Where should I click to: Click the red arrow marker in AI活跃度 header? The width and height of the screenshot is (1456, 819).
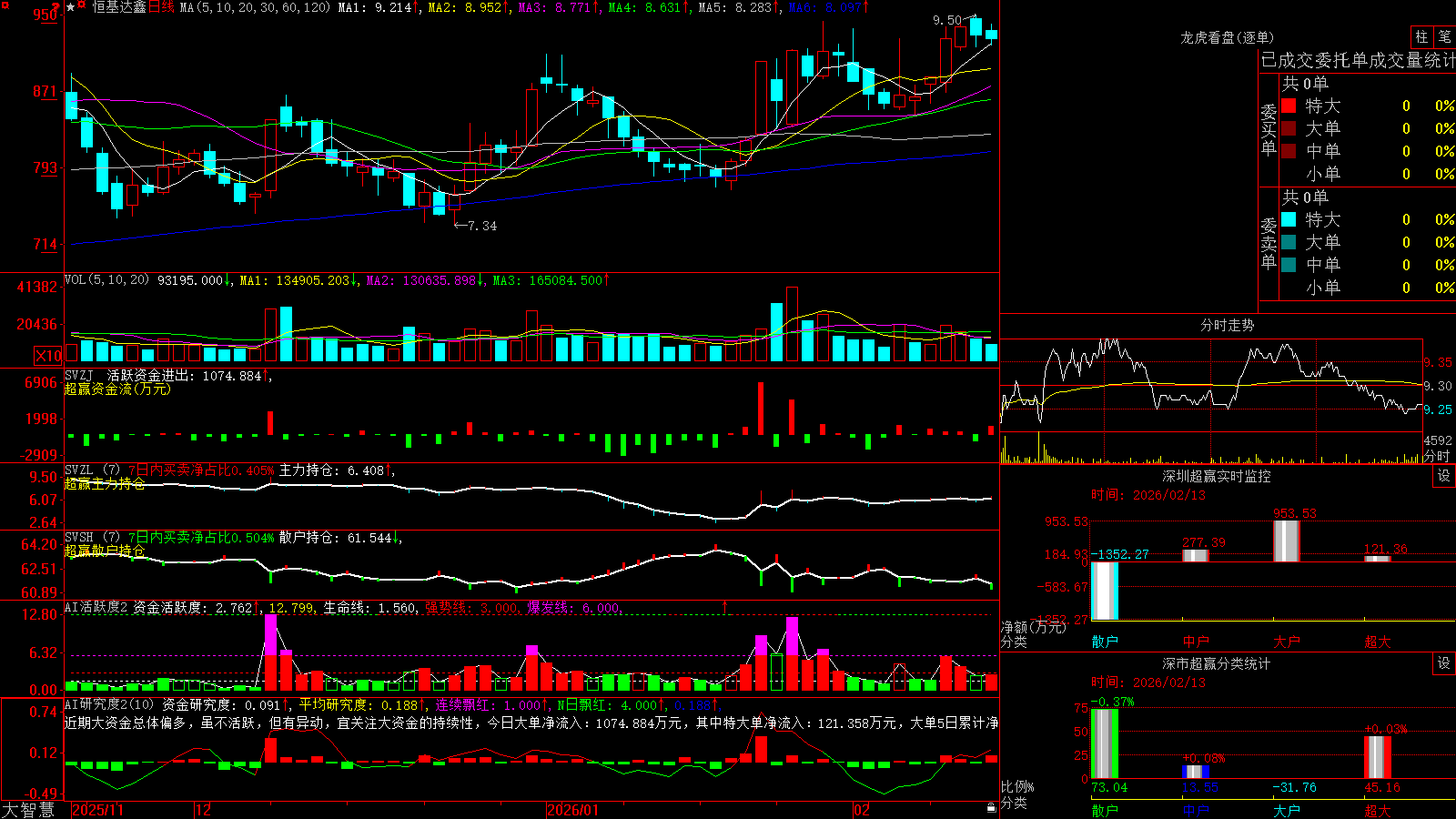[x=725, y=607]
